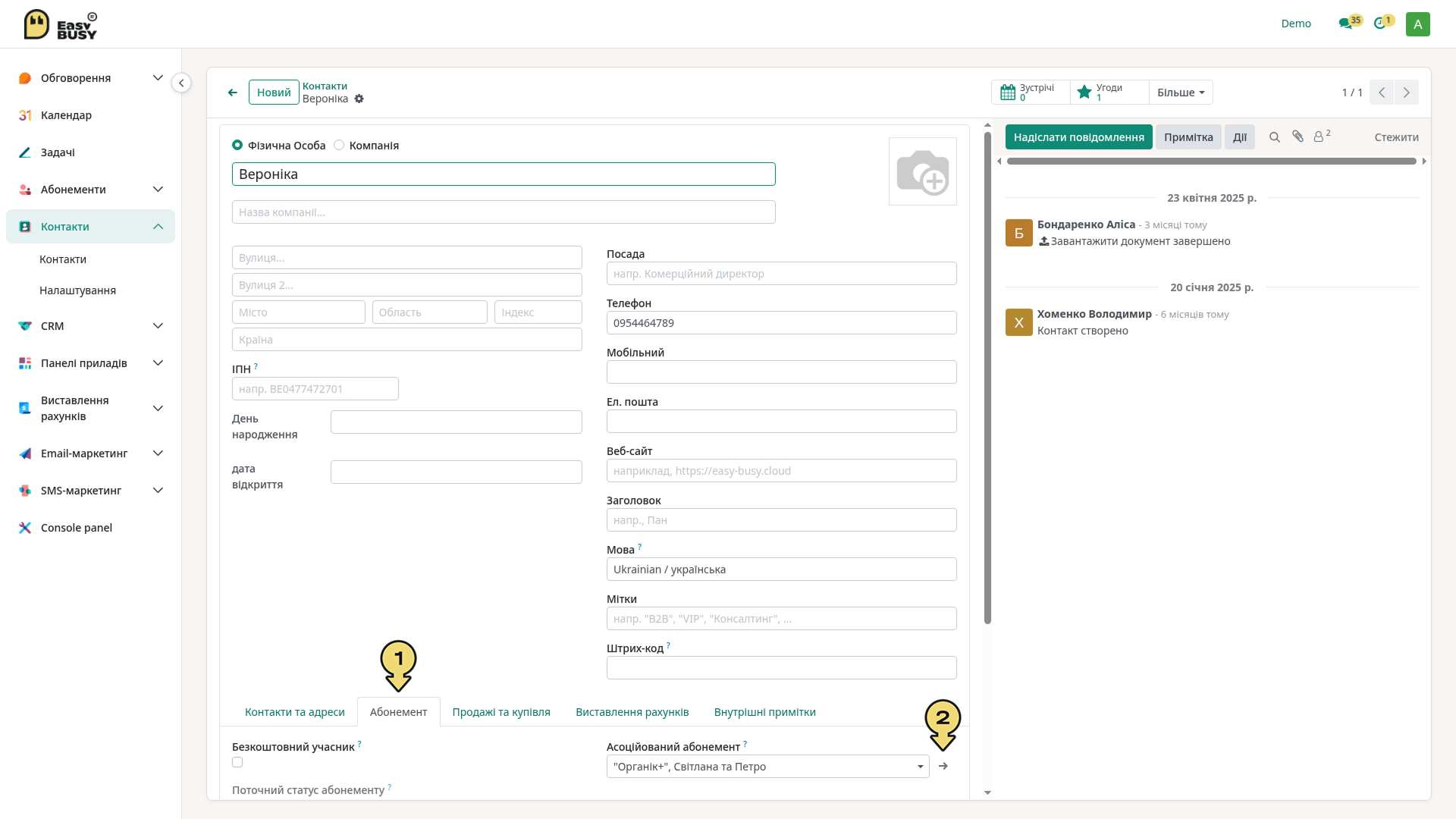Open the gear settings icon beside Вероніка
Screen dimensions: 1456x819
pyautogui.click(x=359, y=99)
